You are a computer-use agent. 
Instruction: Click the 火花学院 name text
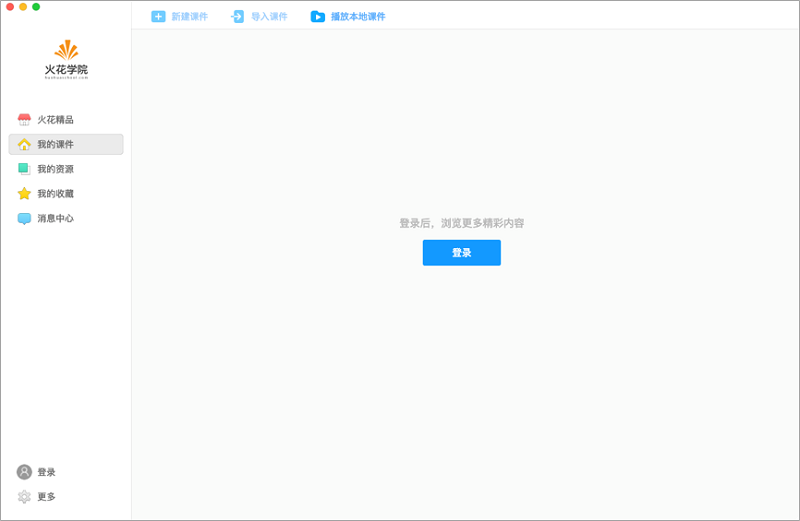[66, 69]
